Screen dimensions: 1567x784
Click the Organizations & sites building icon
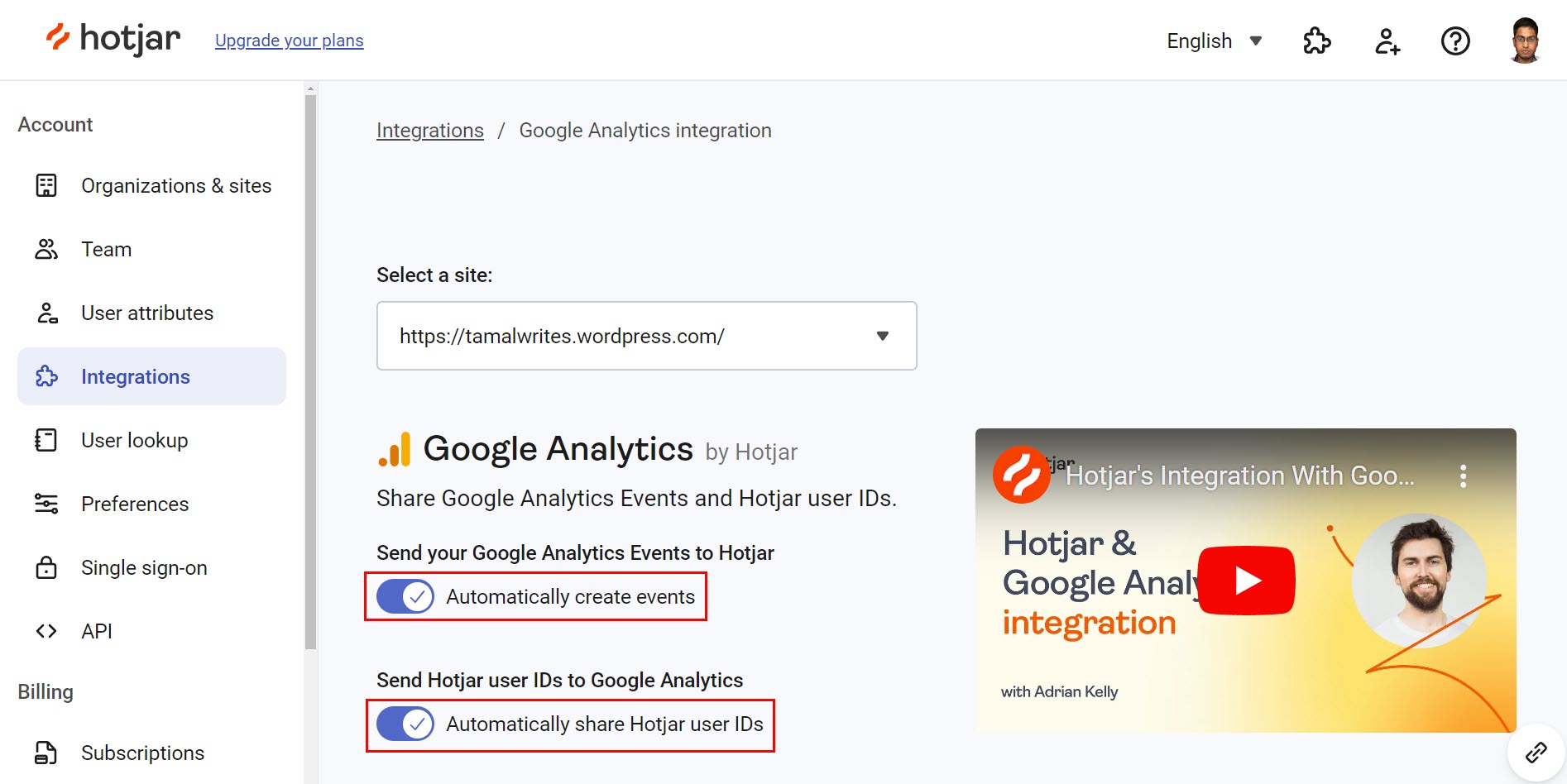(46, 185)
